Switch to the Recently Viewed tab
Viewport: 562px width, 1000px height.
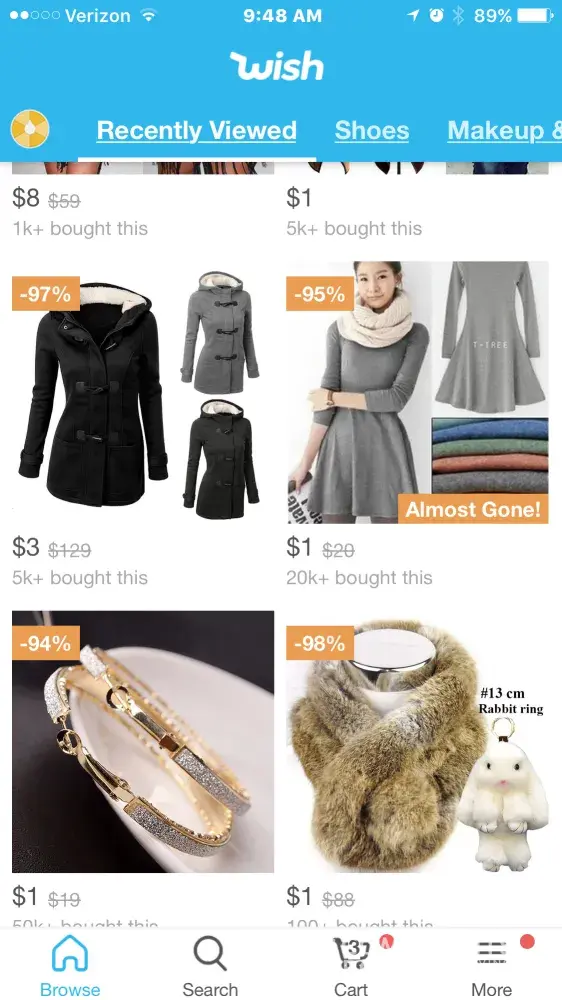point(196,131)
